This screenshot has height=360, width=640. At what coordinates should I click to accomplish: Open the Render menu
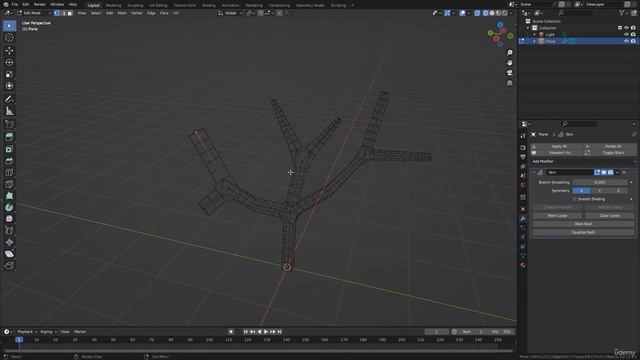coord(40,4)
